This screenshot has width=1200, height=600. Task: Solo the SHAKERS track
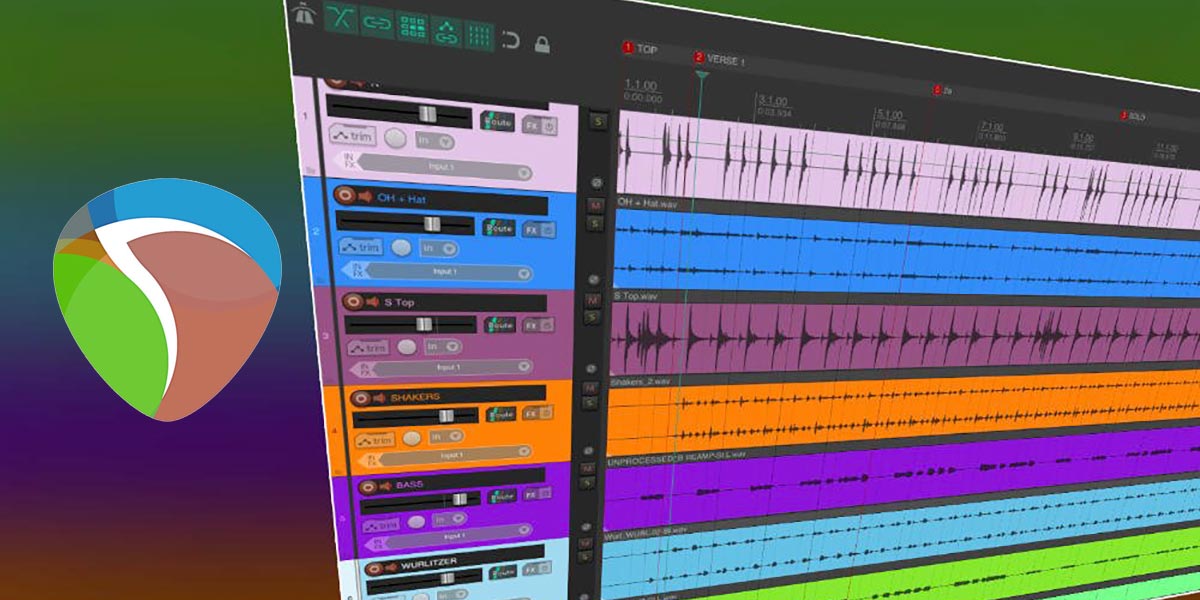click(589, 403)
